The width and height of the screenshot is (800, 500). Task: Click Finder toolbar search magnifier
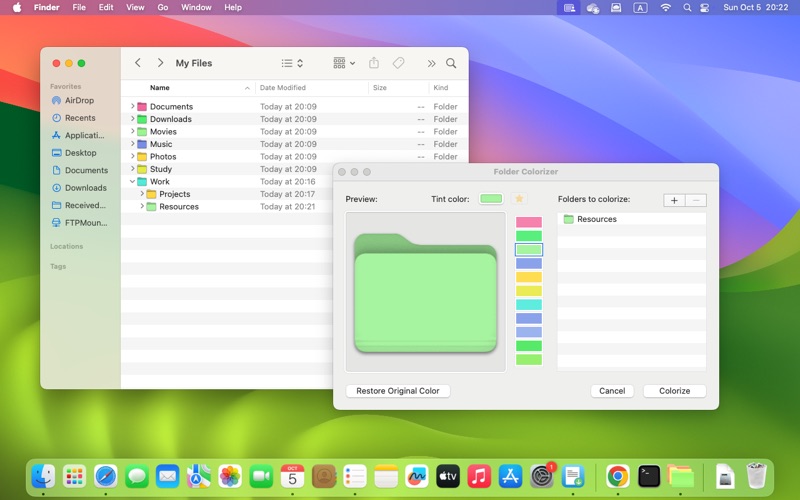click(451, 63)
